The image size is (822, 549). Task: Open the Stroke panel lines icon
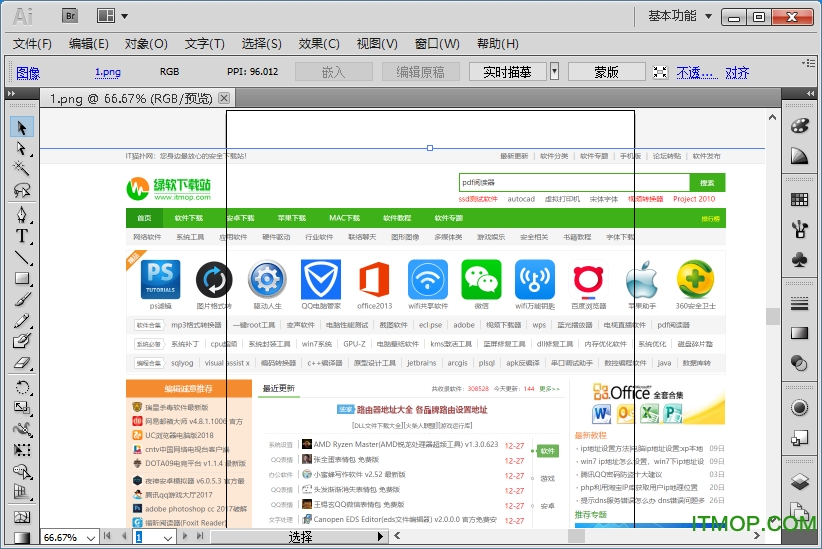click(x=799, y=303)
